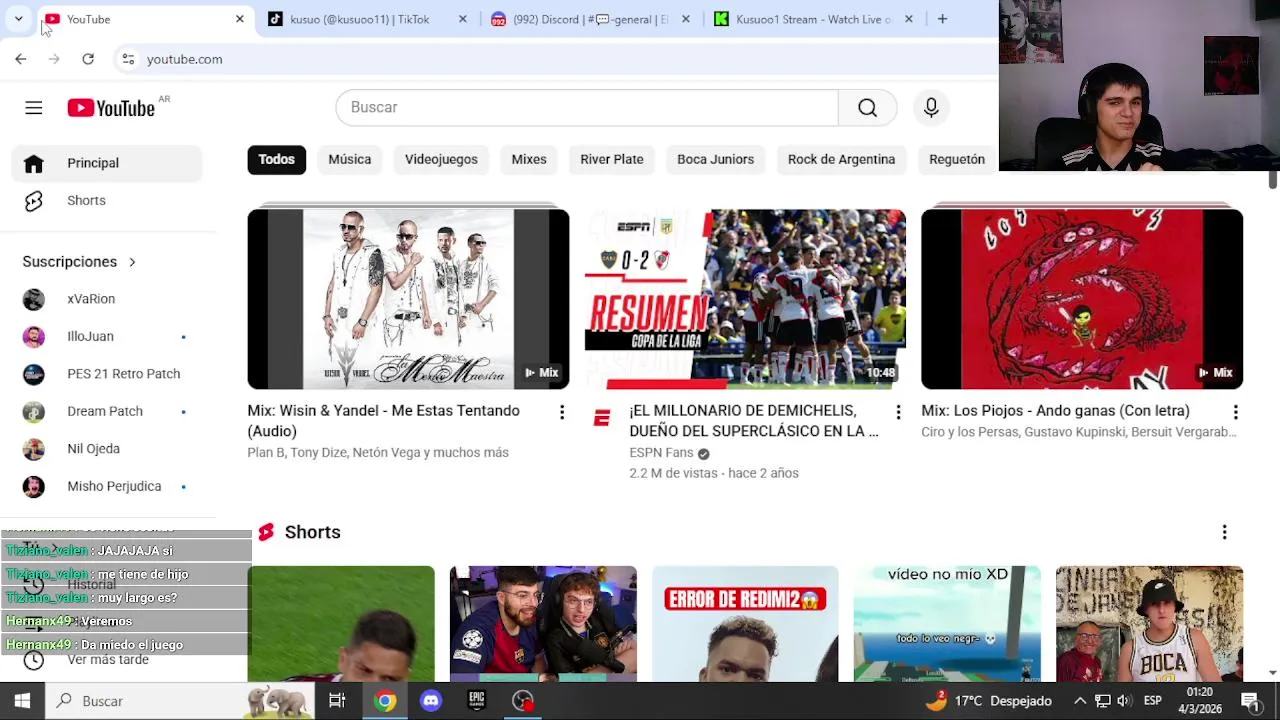
Task: Open Ver más tarde in sidebar
Action: tap(108, 660)
